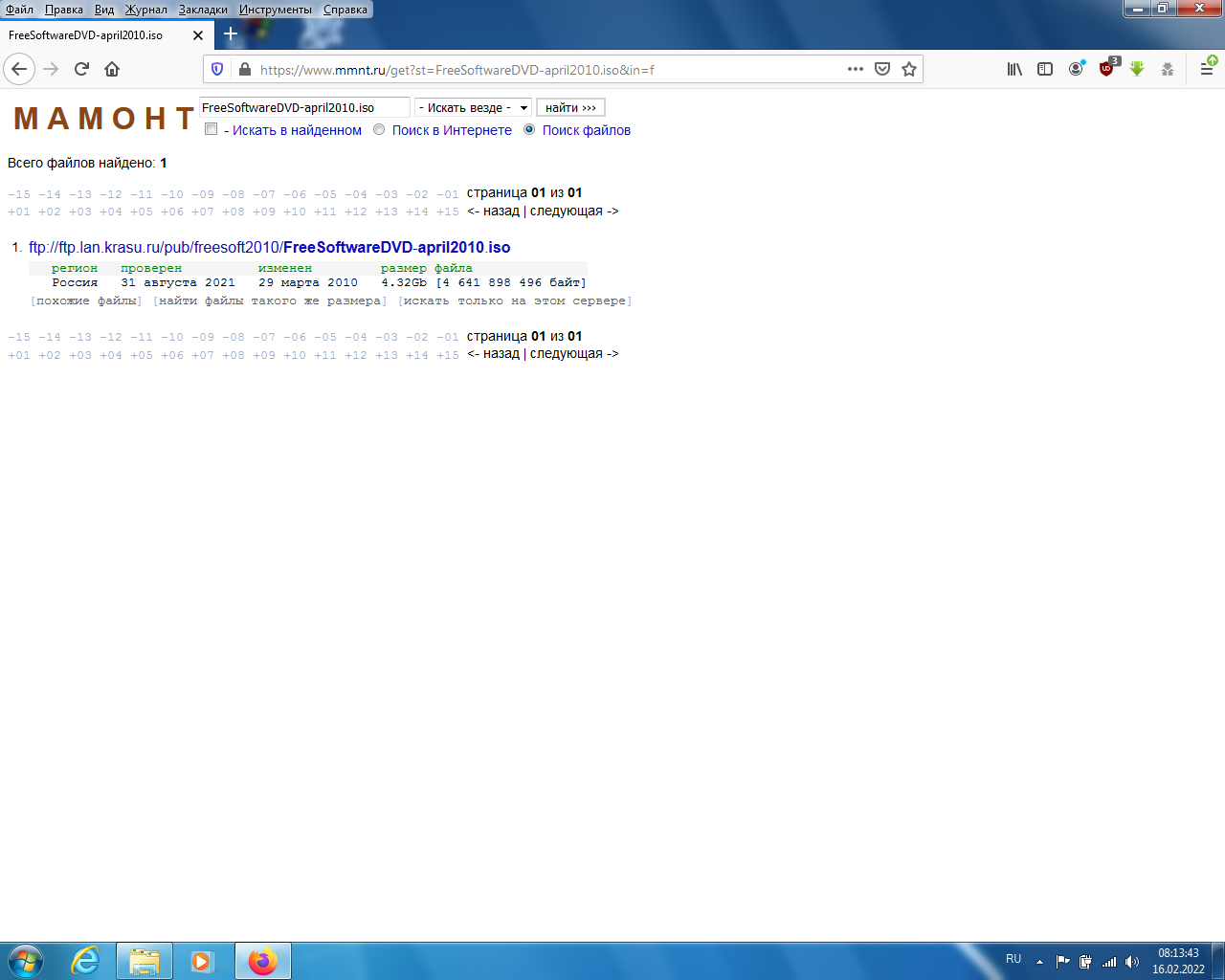Image resolution: width=1225 pixels, height=980 pixels.
Task: Open the grey extension icon beside green arrow
Action: pyautogui.click(x=1168, y=69)
